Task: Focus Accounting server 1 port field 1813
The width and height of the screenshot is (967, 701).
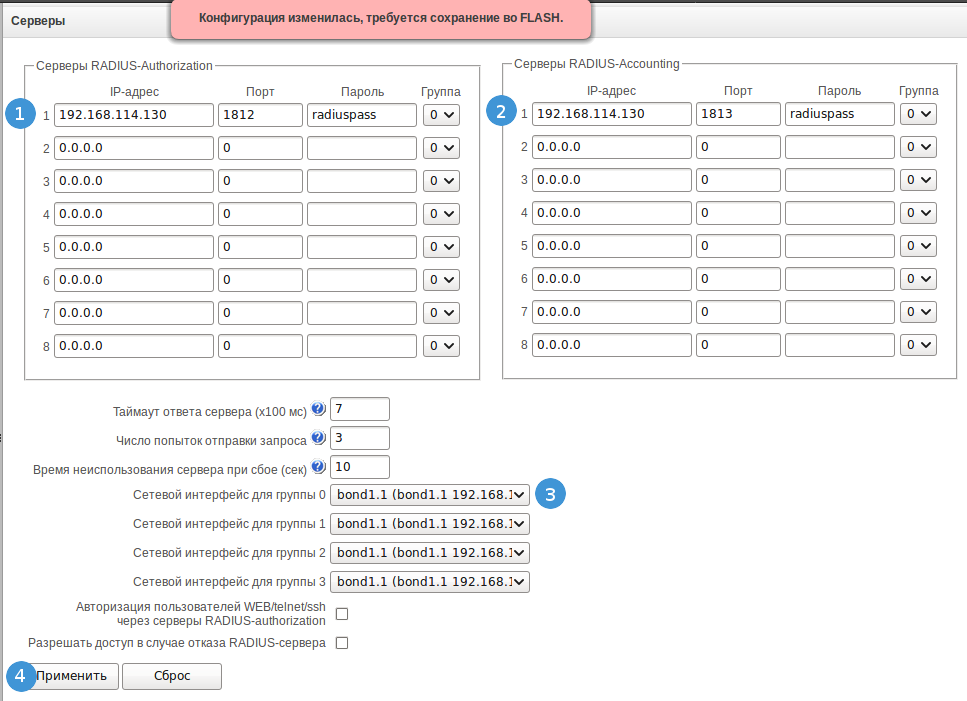Action: (x=738, y=113)
